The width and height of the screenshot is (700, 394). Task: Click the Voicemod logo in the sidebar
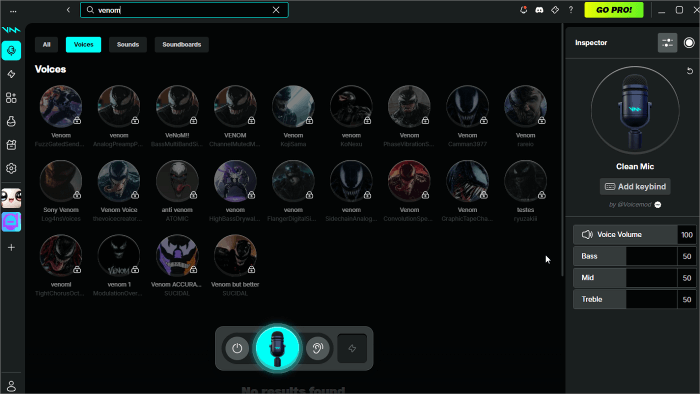tap(11, 30)
